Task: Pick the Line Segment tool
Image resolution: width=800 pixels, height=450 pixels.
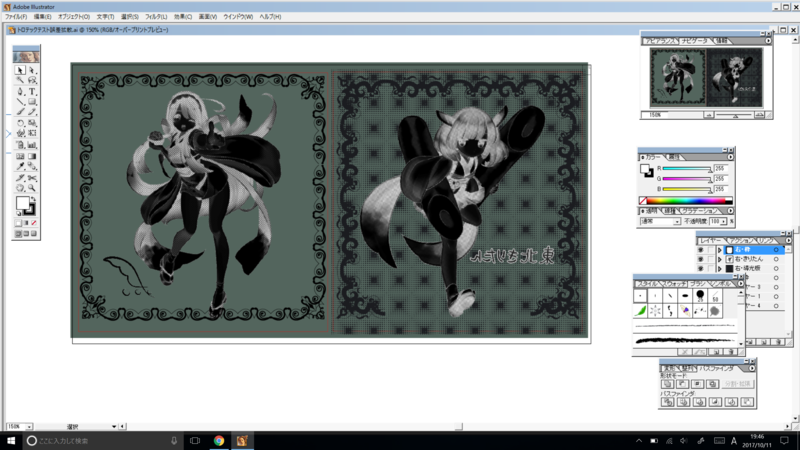Action: coord(20,102)
